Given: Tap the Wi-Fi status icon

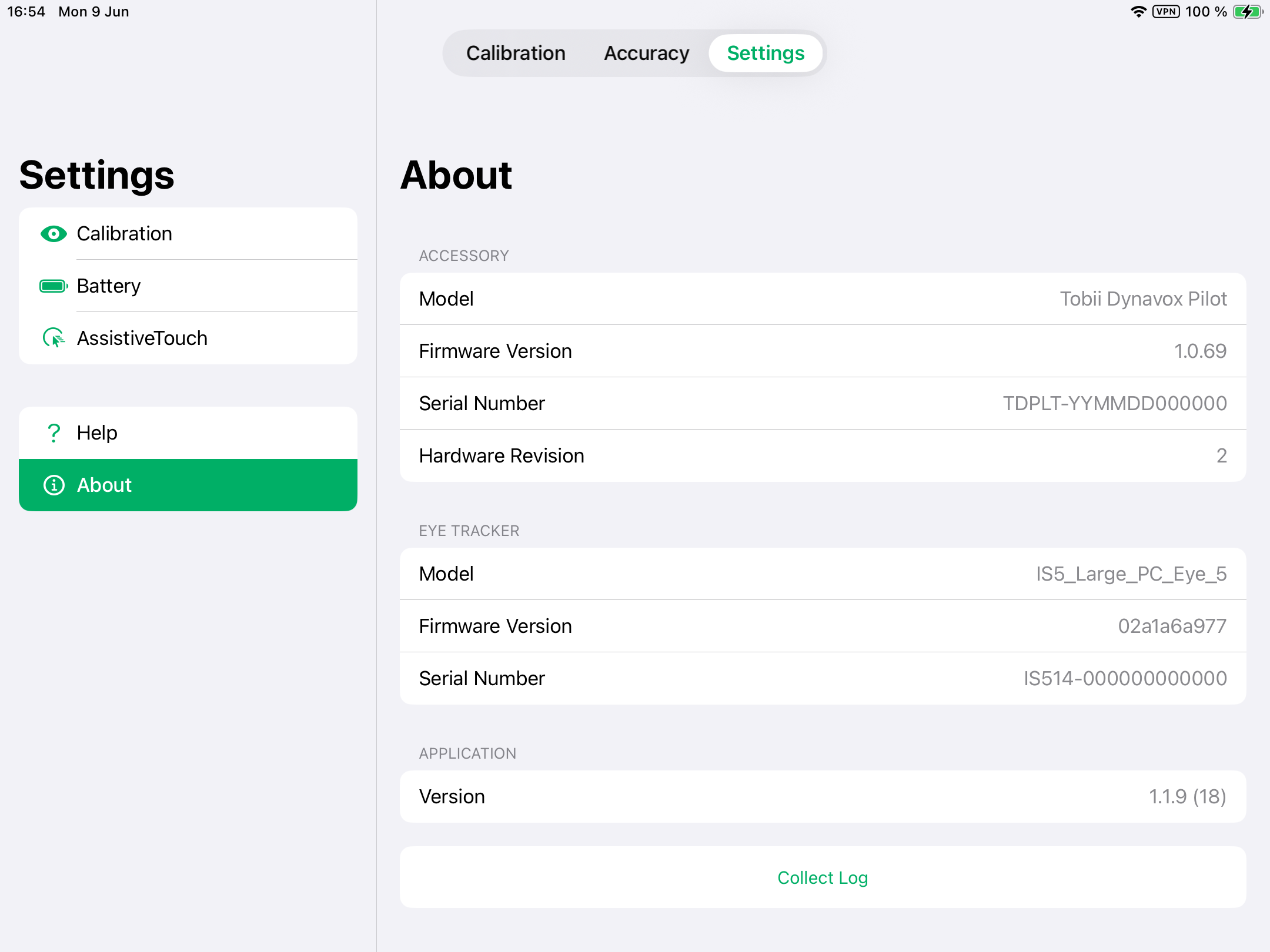Looking at the screenshot, I should pos(1138,12).
